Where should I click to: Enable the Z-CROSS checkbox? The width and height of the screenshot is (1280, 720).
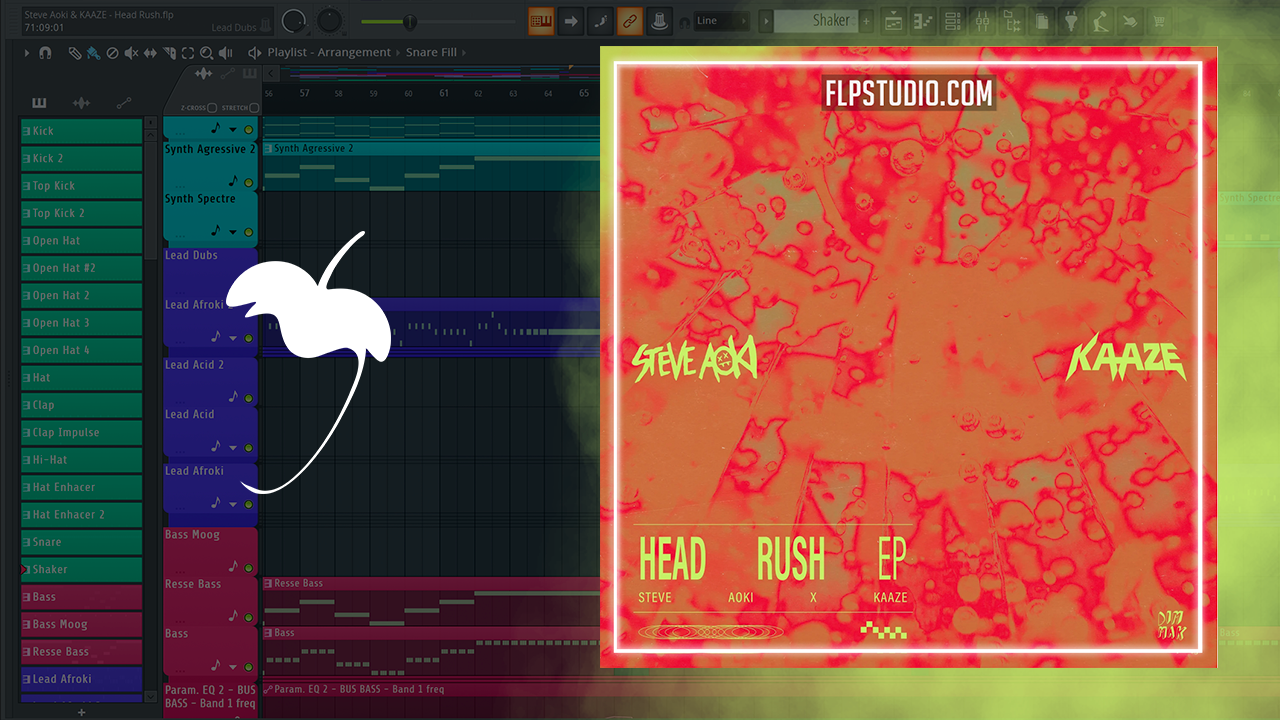[212, 108]
